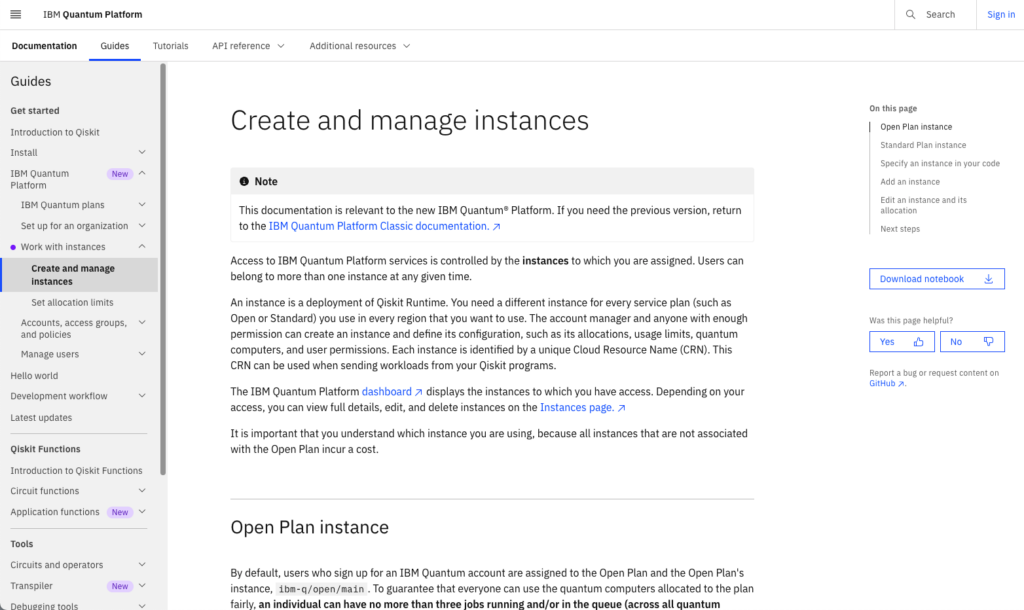Open the API reference dropdown
Screen dimensions: 1024x610
point(248,46)
